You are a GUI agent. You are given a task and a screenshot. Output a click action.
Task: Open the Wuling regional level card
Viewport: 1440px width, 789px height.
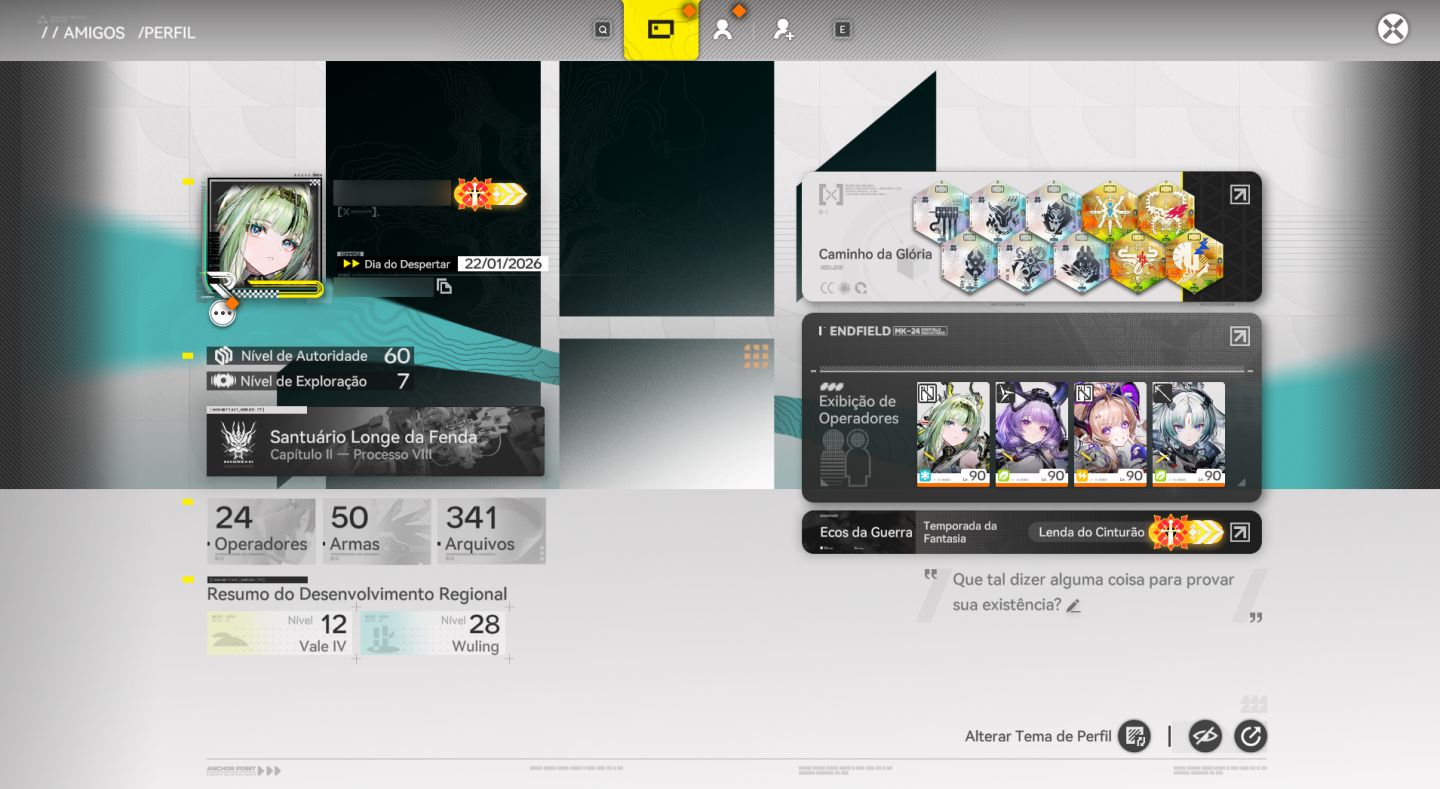432,633
